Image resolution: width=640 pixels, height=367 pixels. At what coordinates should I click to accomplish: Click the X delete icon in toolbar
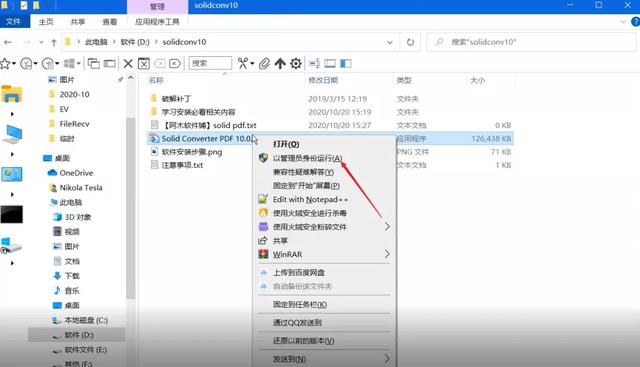(128, 63)
